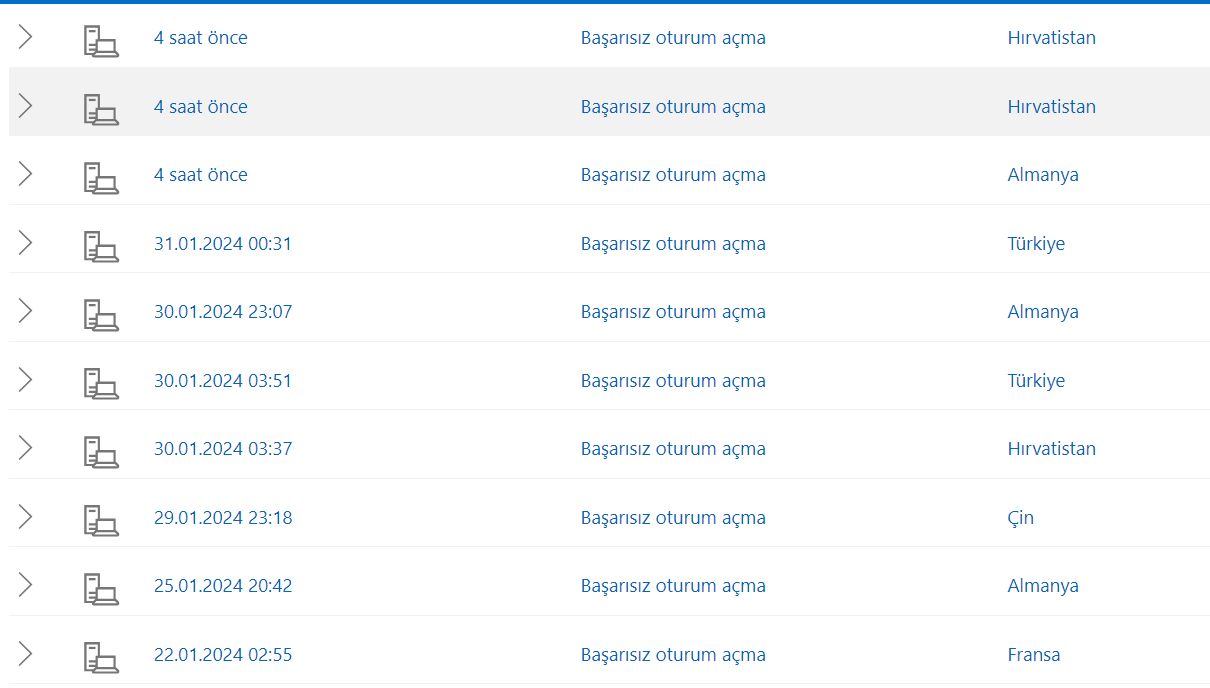
Task: Click computer icon for 25.01.2024 20:42 entry
Action: tap(100, 587)
